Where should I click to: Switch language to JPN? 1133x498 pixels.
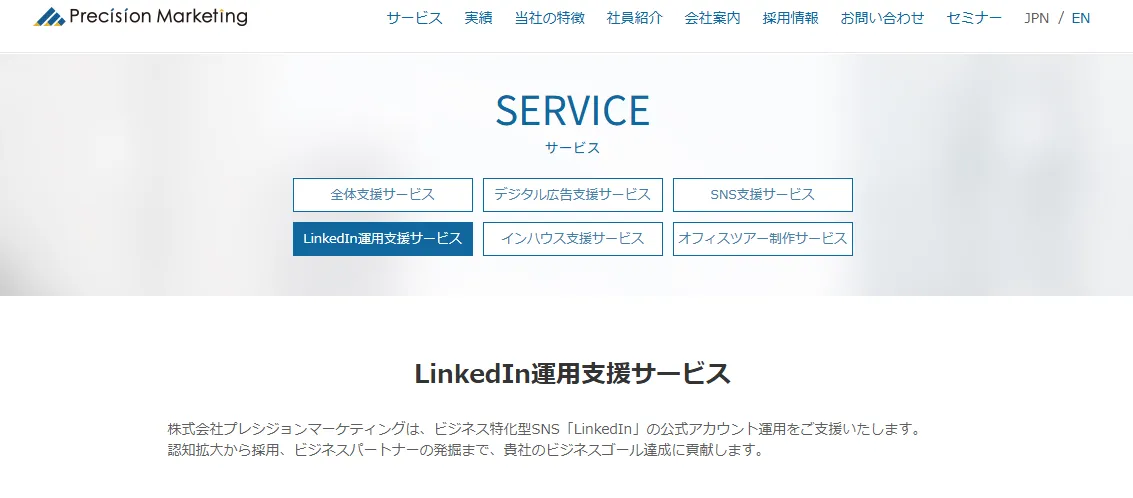pyautogui.click(x=1036, y=18)
